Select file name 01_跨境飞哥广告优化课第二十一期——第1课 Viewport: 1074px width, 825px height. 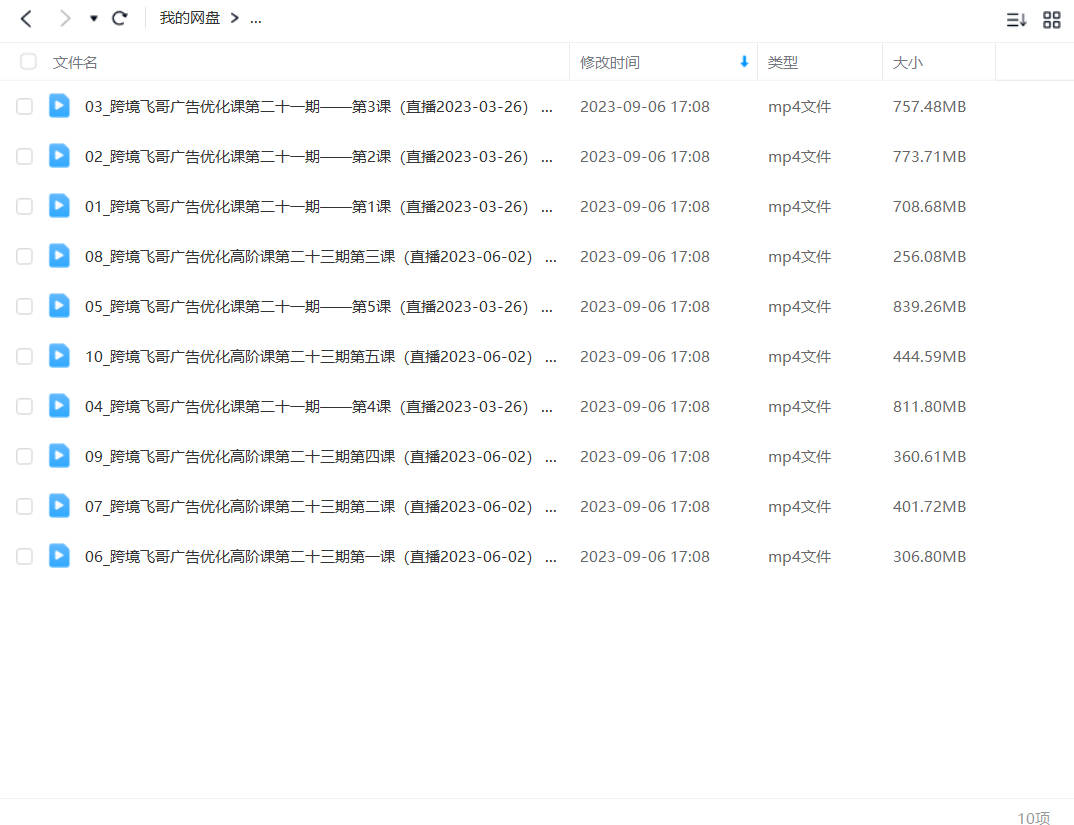[238, 207]
